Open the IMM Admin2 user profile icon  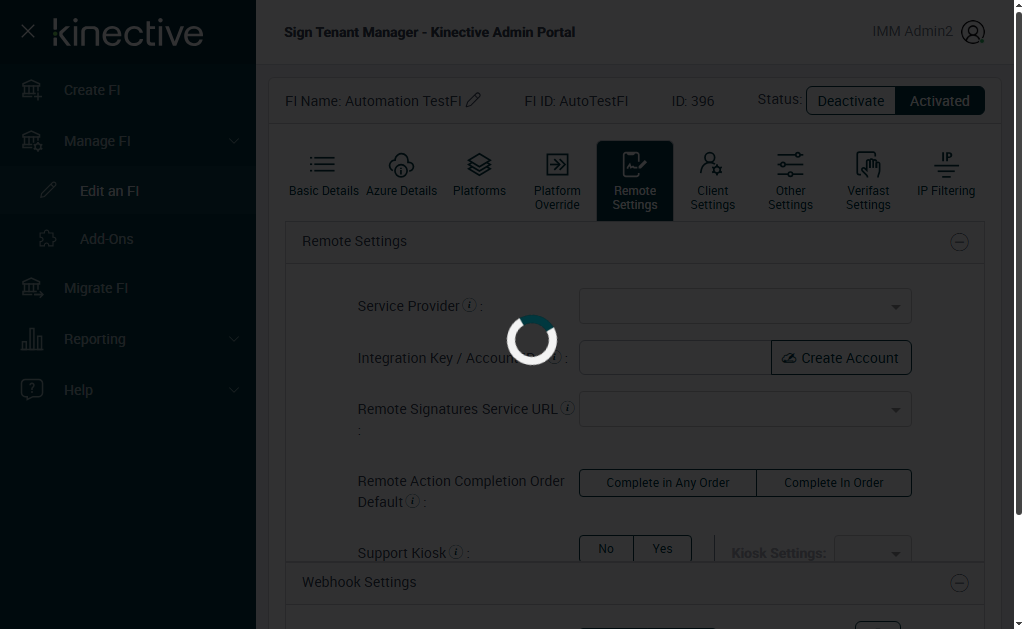(972, 32)
